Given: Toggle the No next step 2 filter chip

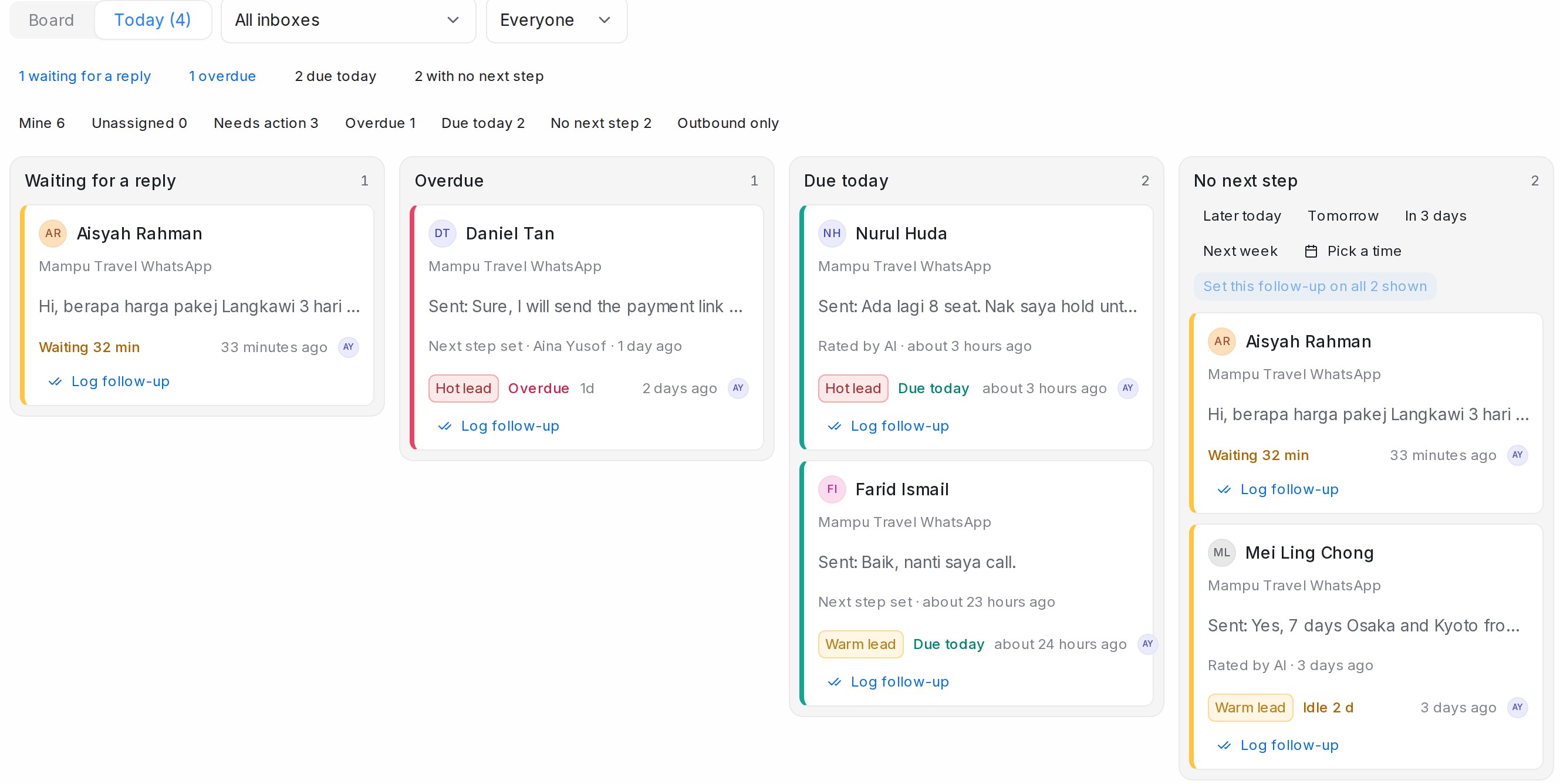Looking at the screenshot, I should pos(601,123).
